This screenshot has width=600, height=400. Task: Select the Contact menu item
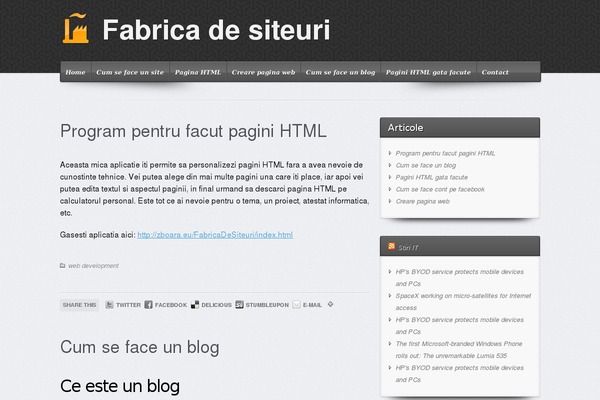point(495,72)
